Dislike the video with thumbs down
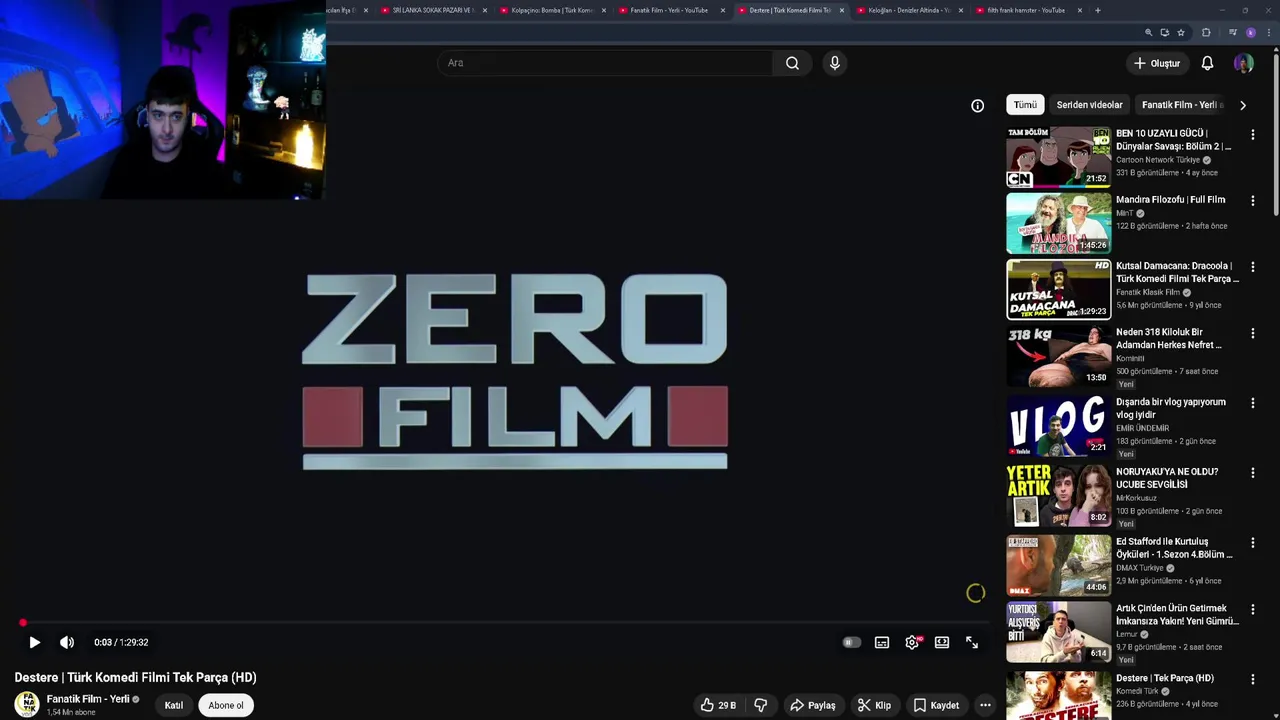The width and height of the screenshot is (1280, 720). click(761, 705)
